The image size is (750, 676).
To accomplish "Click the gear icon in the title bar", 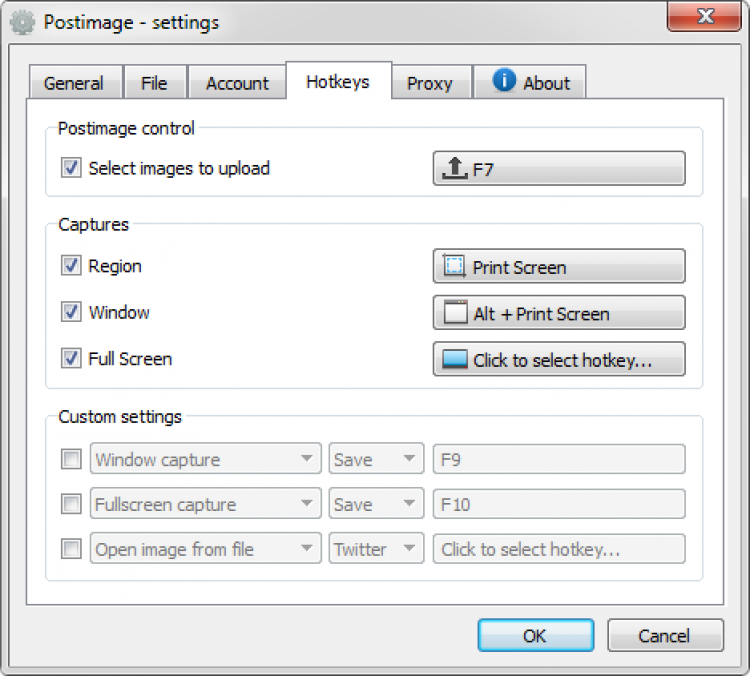I will tap(22, 21).
